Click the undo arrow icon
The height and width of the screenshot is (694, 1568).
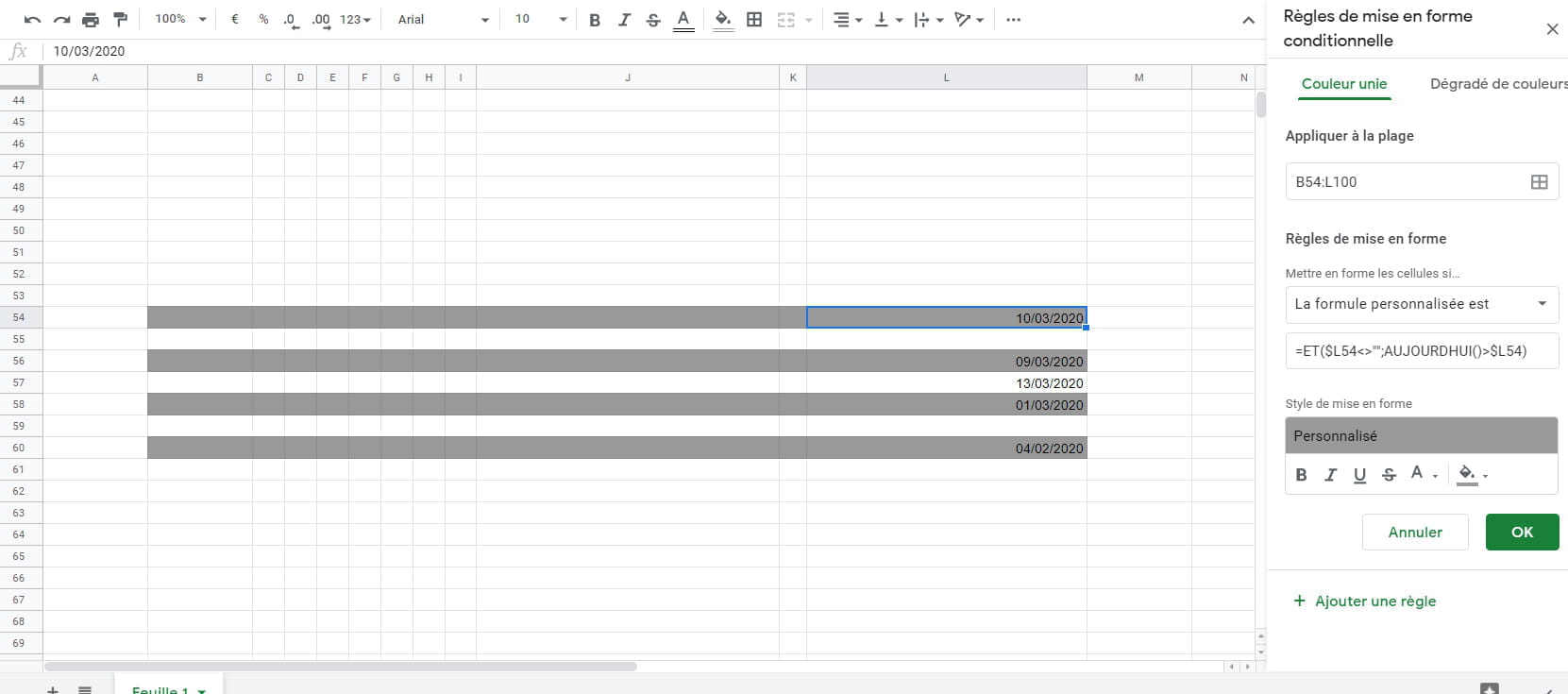tap(32, 20)
